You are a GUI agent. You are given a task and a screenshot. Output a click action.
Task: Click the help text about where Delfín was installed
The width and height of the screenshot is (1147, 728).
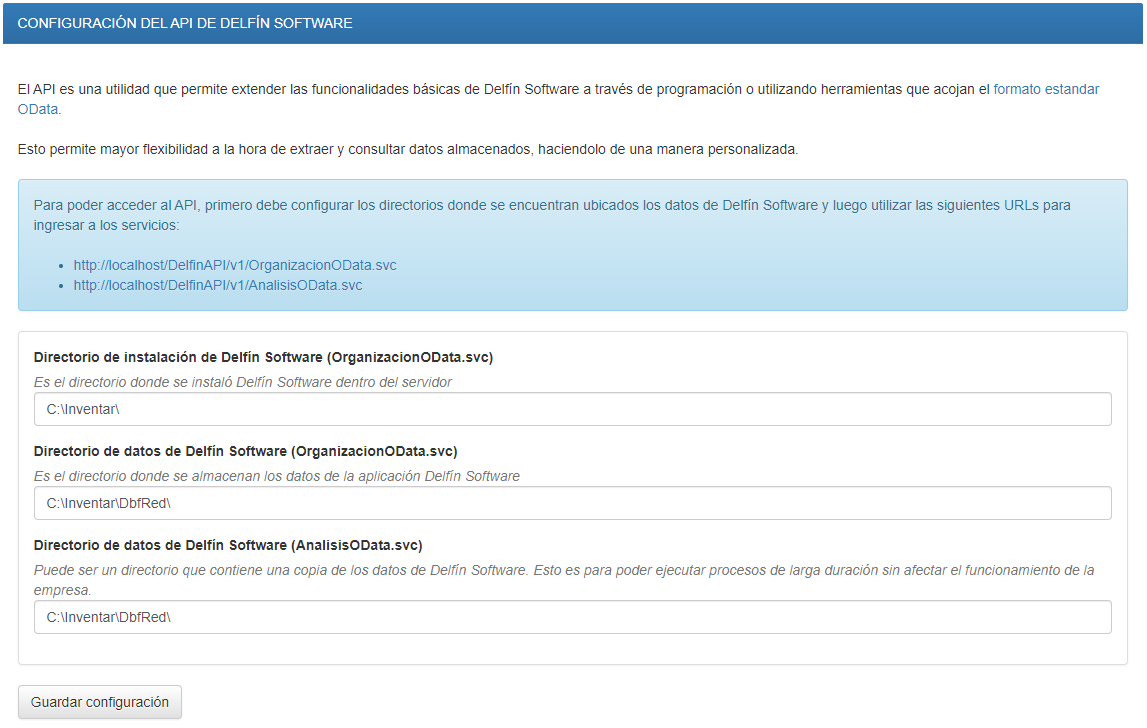click(x=242, y=382)
